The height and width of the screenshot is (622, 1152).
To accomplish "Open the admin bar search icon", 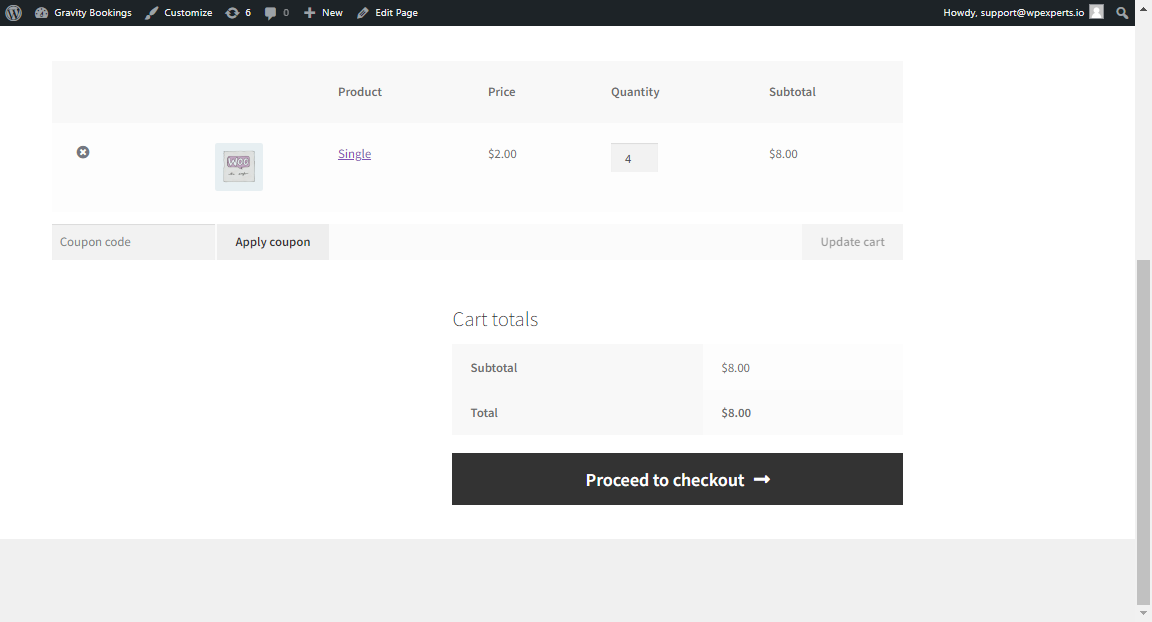I will [1121, 12].
